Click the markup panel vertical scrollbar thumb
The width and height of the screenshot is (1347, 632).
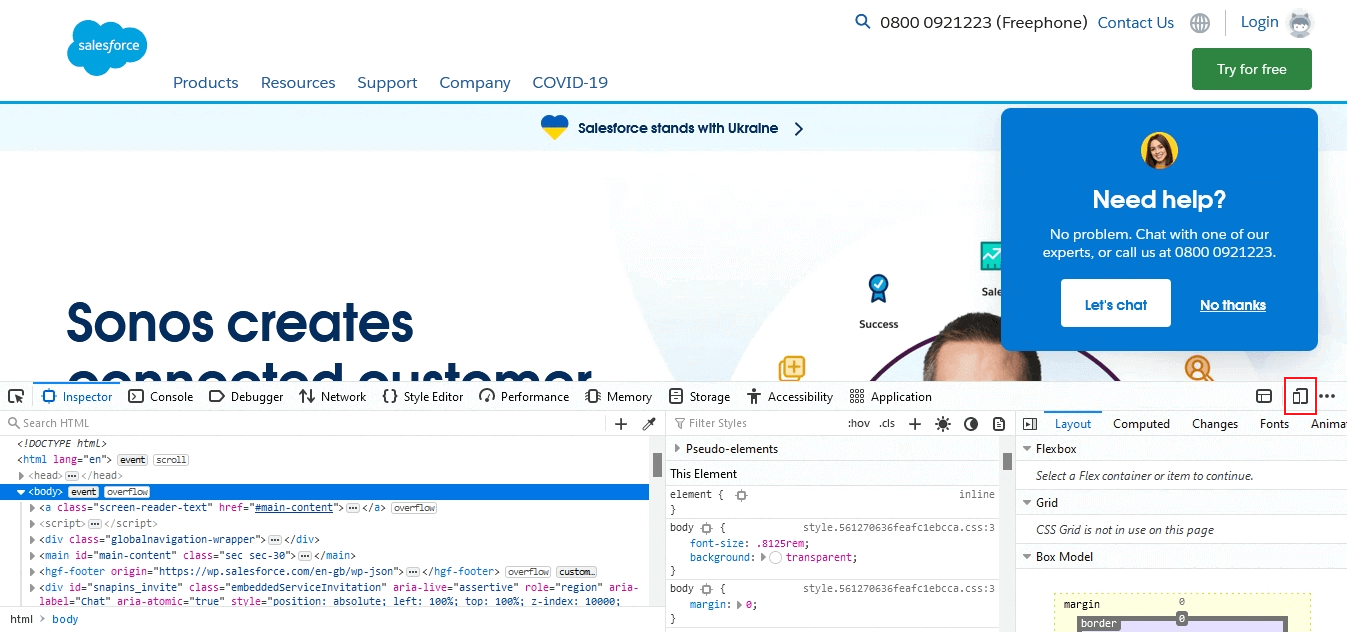pos(658,464)
